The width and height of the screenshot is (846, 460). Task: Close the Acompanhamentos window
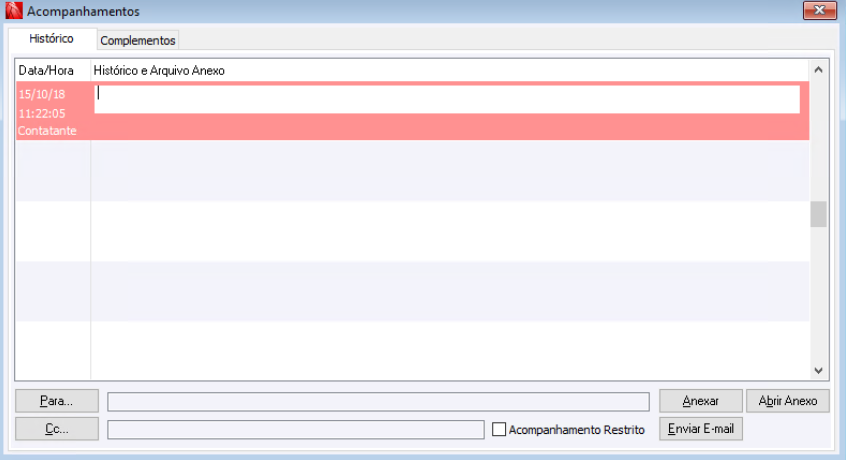pos(819,10)
